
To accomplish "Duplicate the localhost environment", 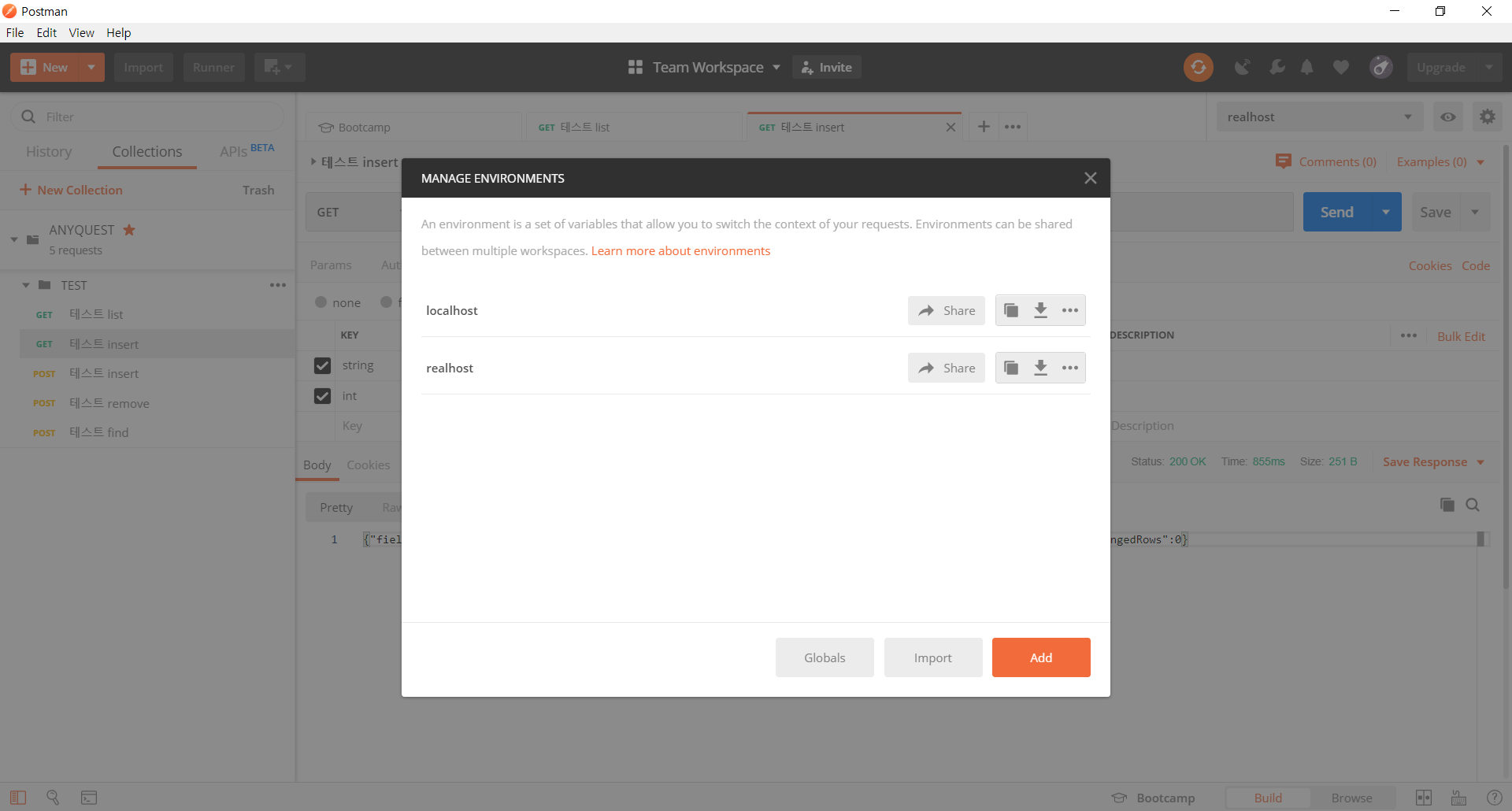I will 1011,310.
